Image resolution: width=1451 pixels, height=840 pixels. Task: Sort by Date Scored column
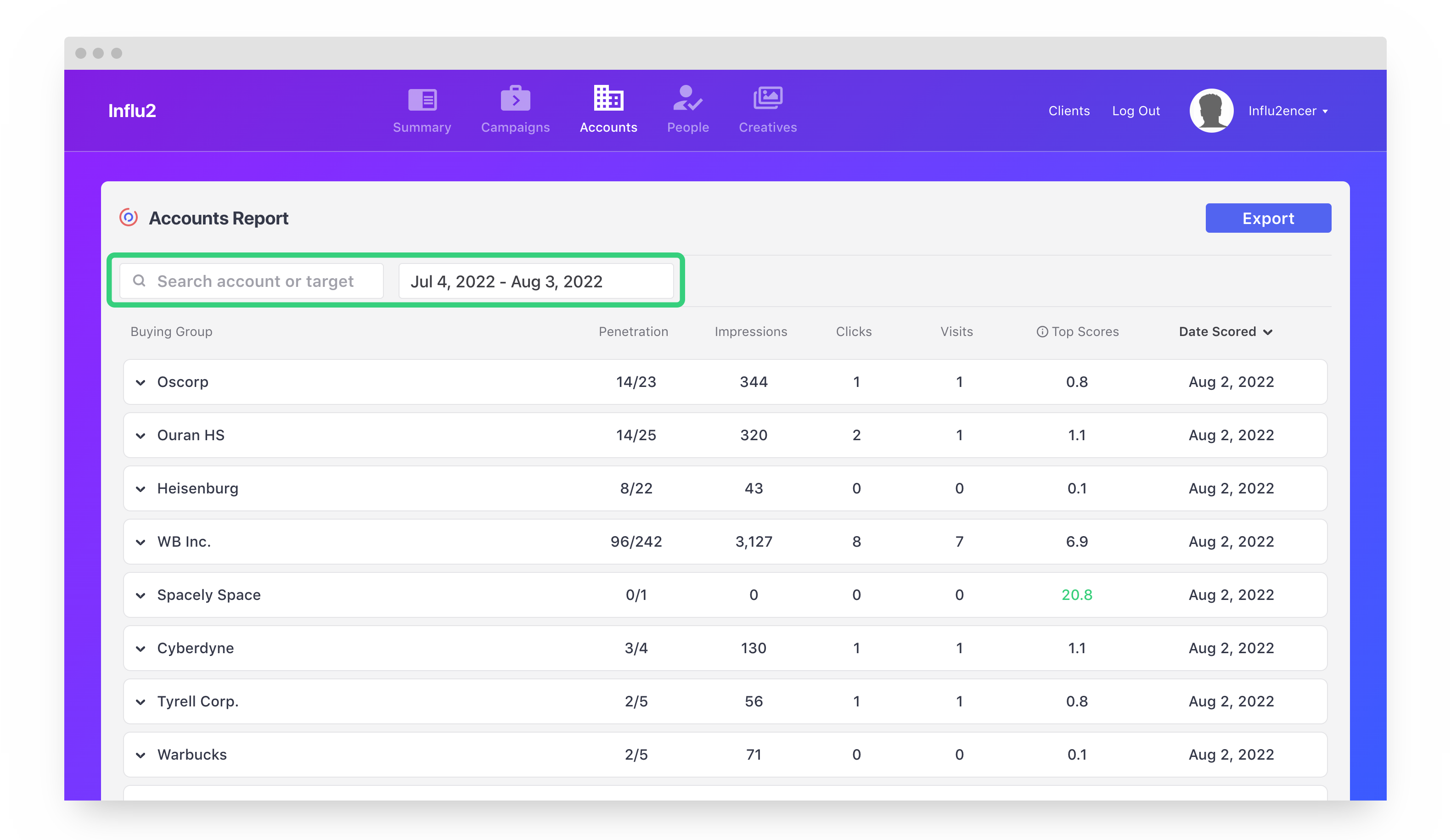click(1225, 331)
